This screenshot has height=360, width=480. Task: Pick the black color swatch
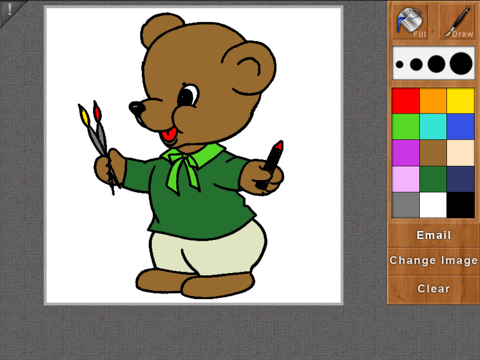tap(461, 205)
